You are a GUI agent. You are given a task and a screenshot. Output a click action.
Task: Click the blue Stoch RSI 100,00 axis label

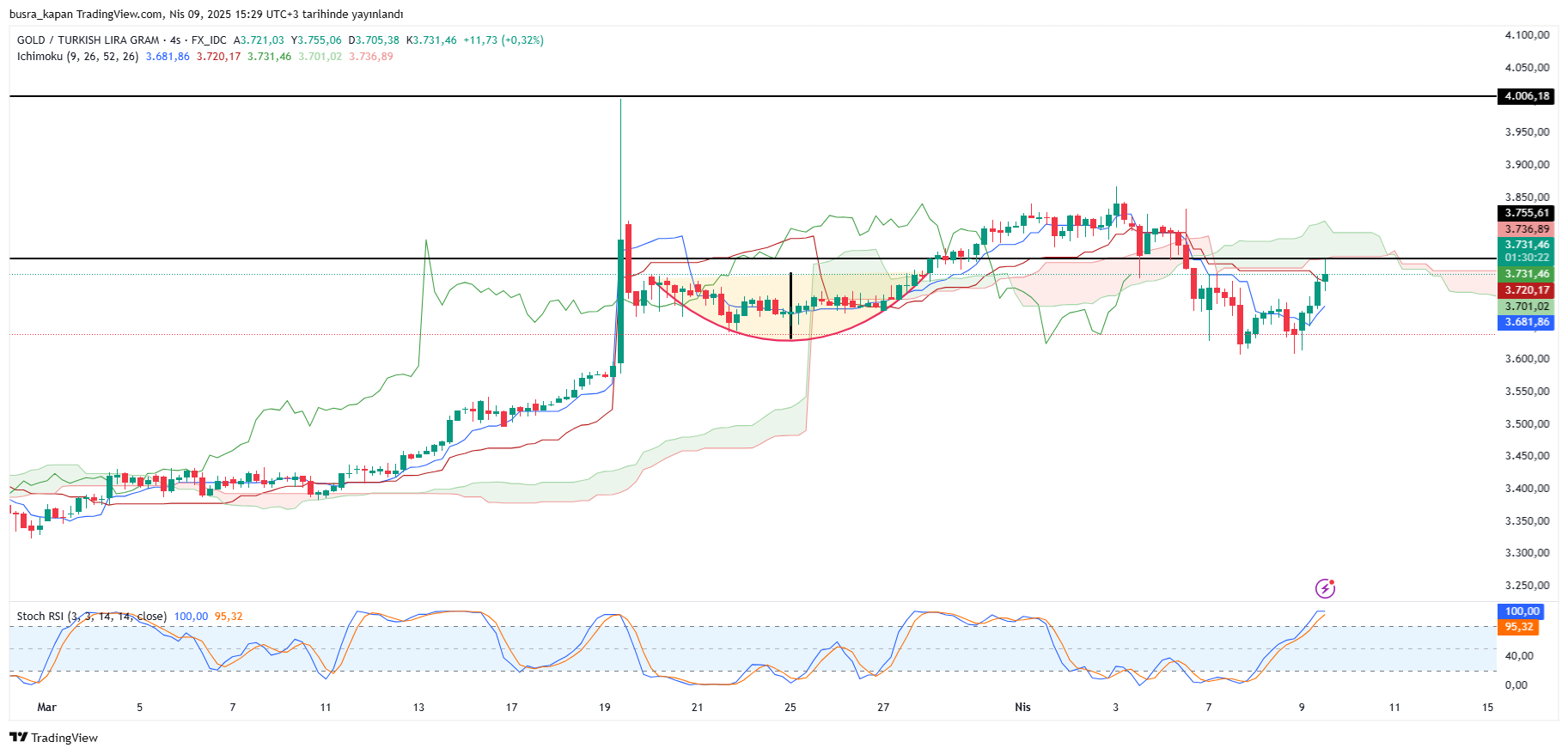(x=1521, y=611)
